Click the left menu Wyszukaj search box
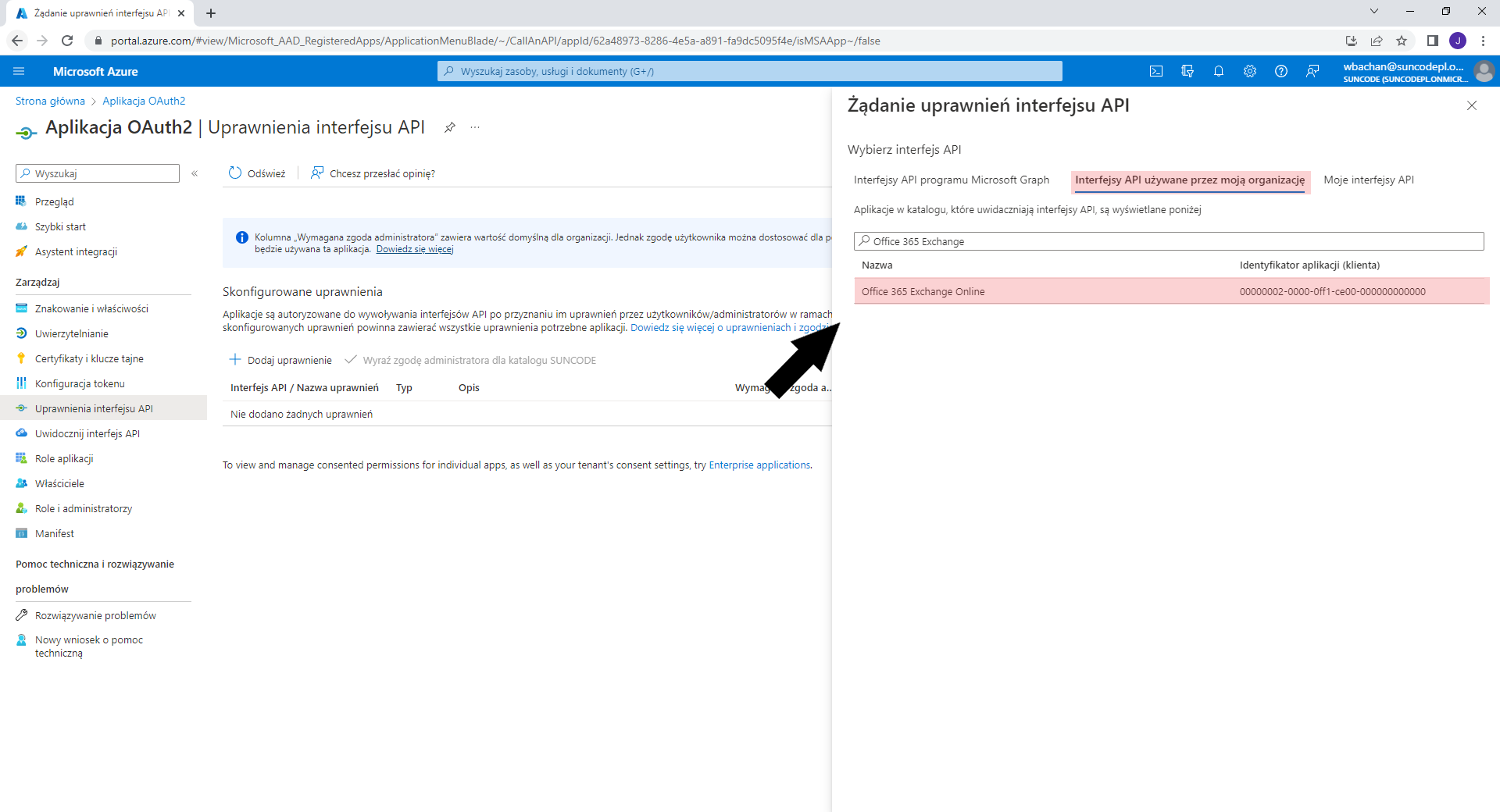 click(x=98, y=173)
